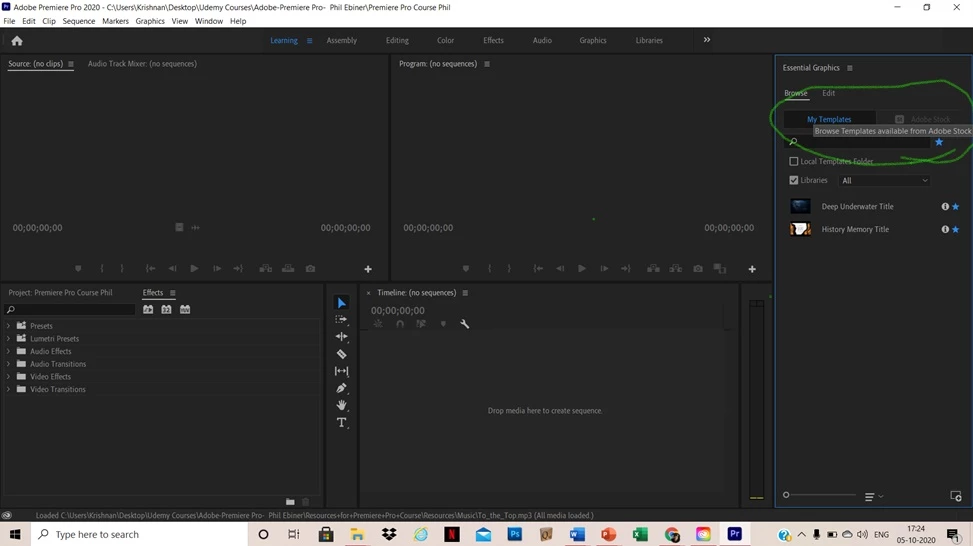Expand the Video Effects folder
Image resolution: width=973 pixels, height=546 pixels.
pyautogui.click(x=8, y=377)
